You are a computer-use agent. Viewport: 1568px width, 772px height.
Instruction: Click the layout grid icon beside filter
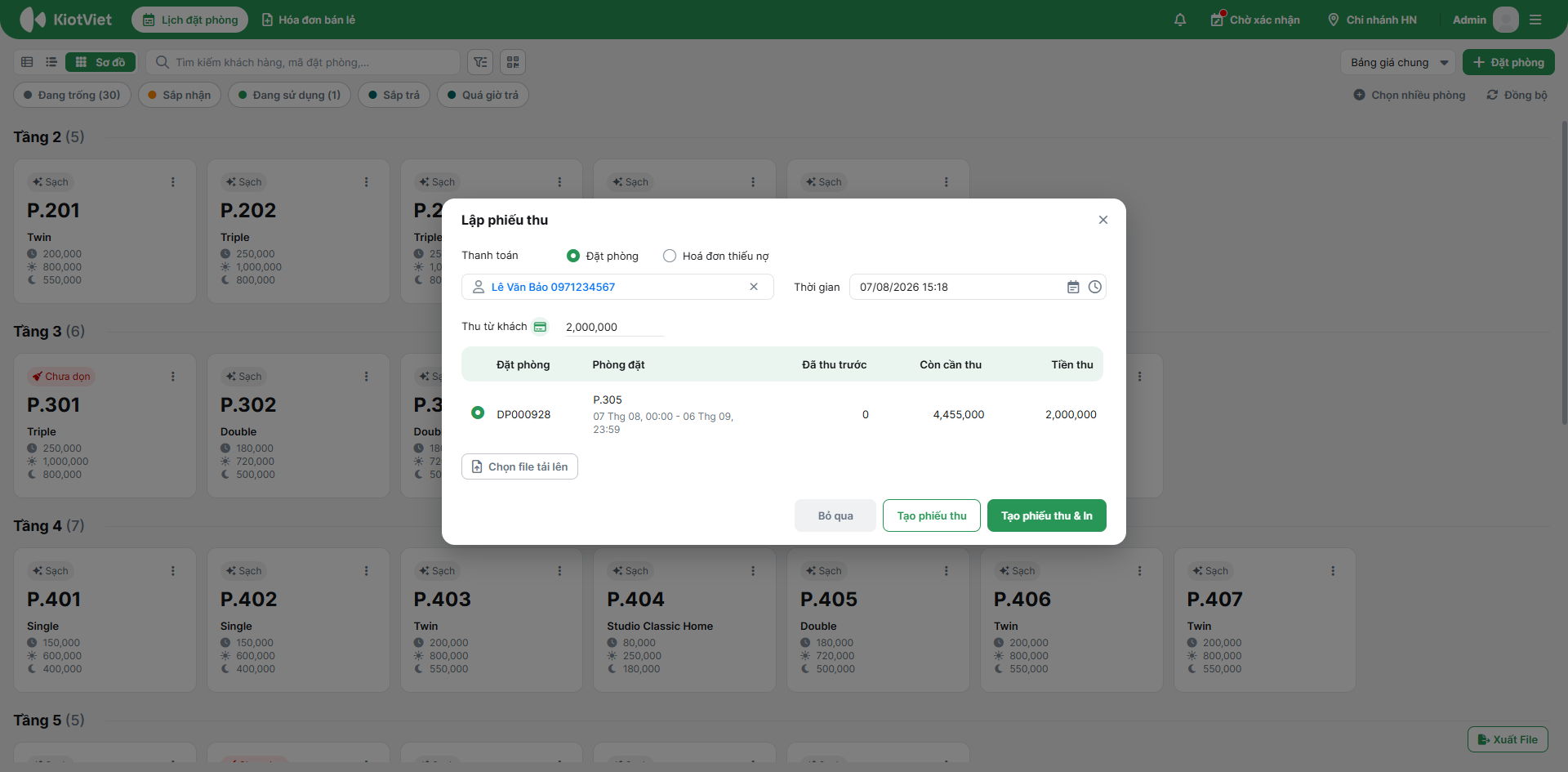[x=513, y=62]
